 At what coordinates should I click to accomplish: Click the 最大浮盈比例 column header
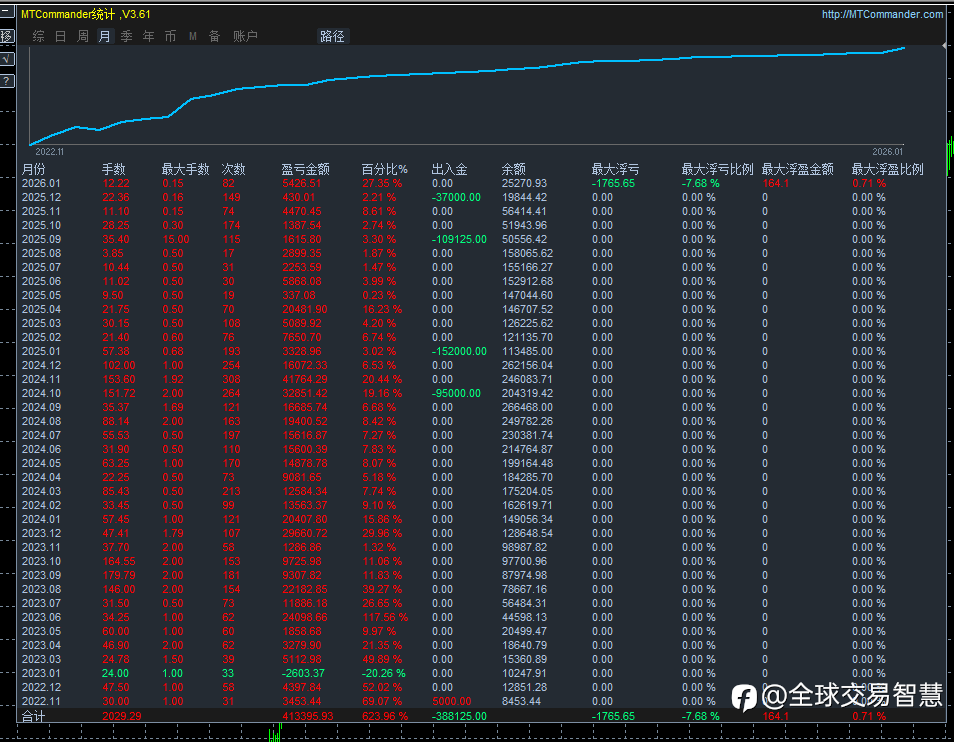[x=888, y=169]
